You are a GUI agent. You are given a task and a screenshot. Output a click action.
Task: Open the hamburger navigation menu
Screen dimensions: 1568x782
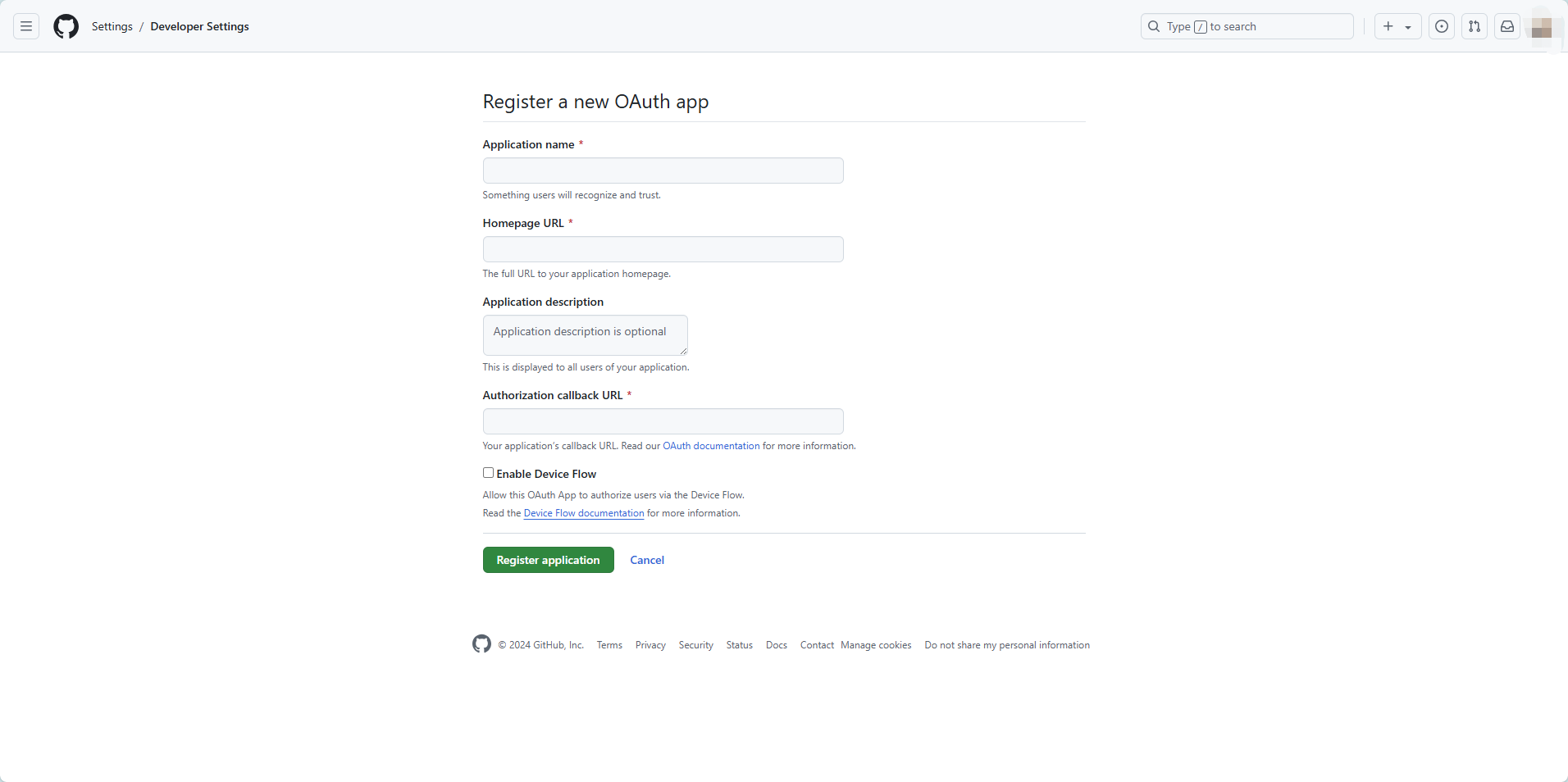pyautogui.click(x=26, y=26)
